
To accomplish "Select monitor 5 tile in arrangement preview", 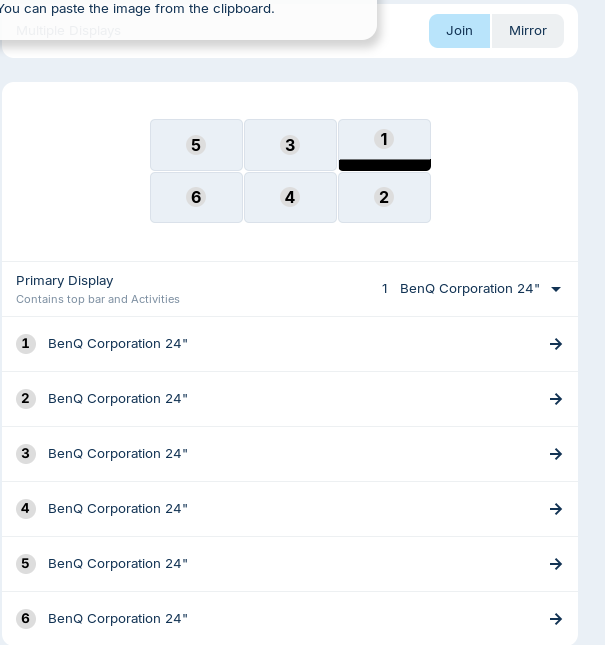I will (x=196, y=145).
